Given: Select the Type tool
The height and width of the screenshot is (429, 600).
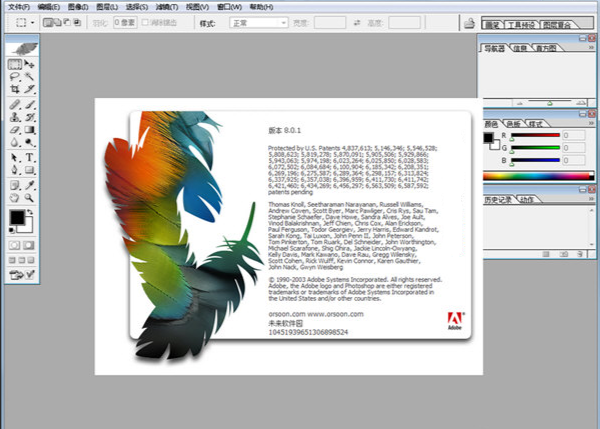Looking at the screenshot, I should [x=29, y=157].
